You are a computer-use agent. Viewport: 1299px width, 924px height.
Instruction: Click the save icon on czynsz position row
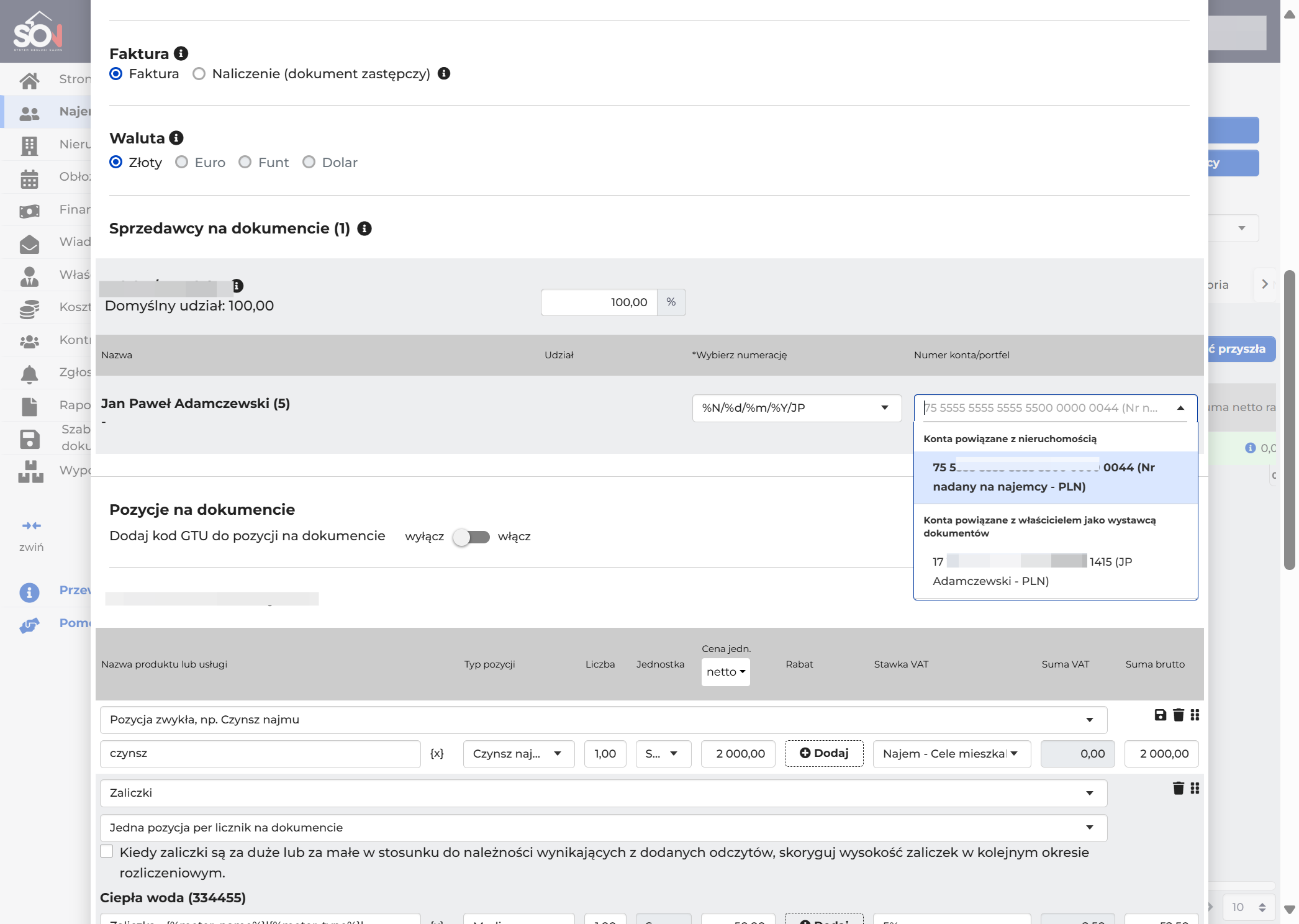[x=1160, y=715]
